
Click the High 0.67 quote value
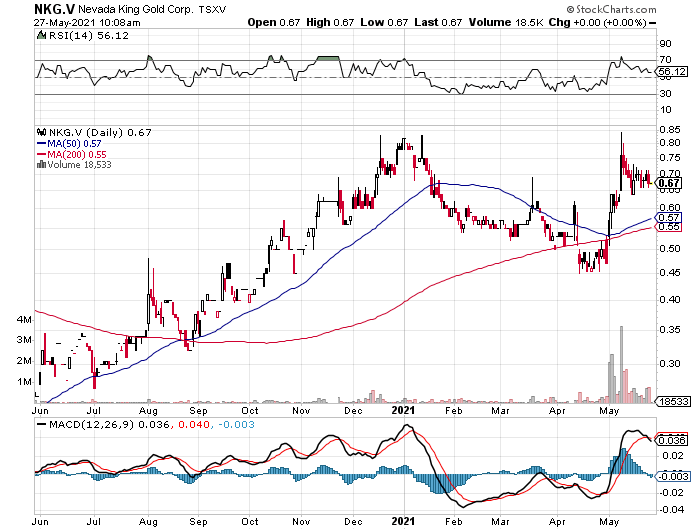330,22
